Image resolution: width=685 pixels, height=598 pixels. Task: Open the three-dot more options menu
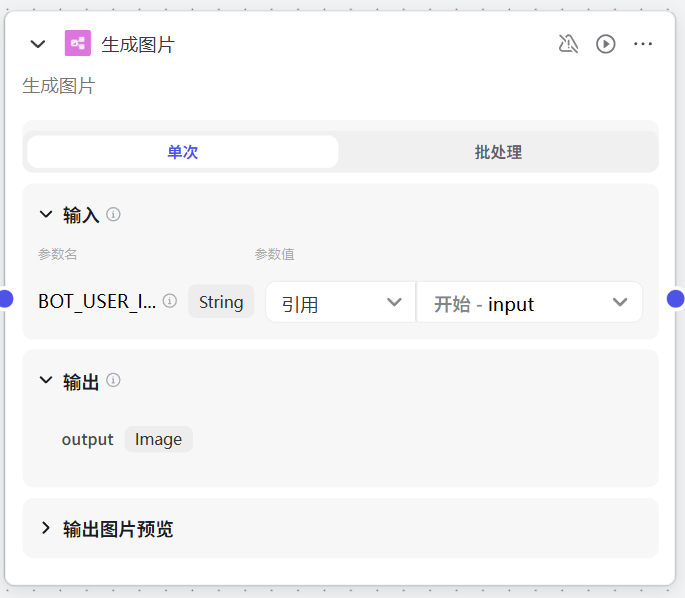(643, 44)
